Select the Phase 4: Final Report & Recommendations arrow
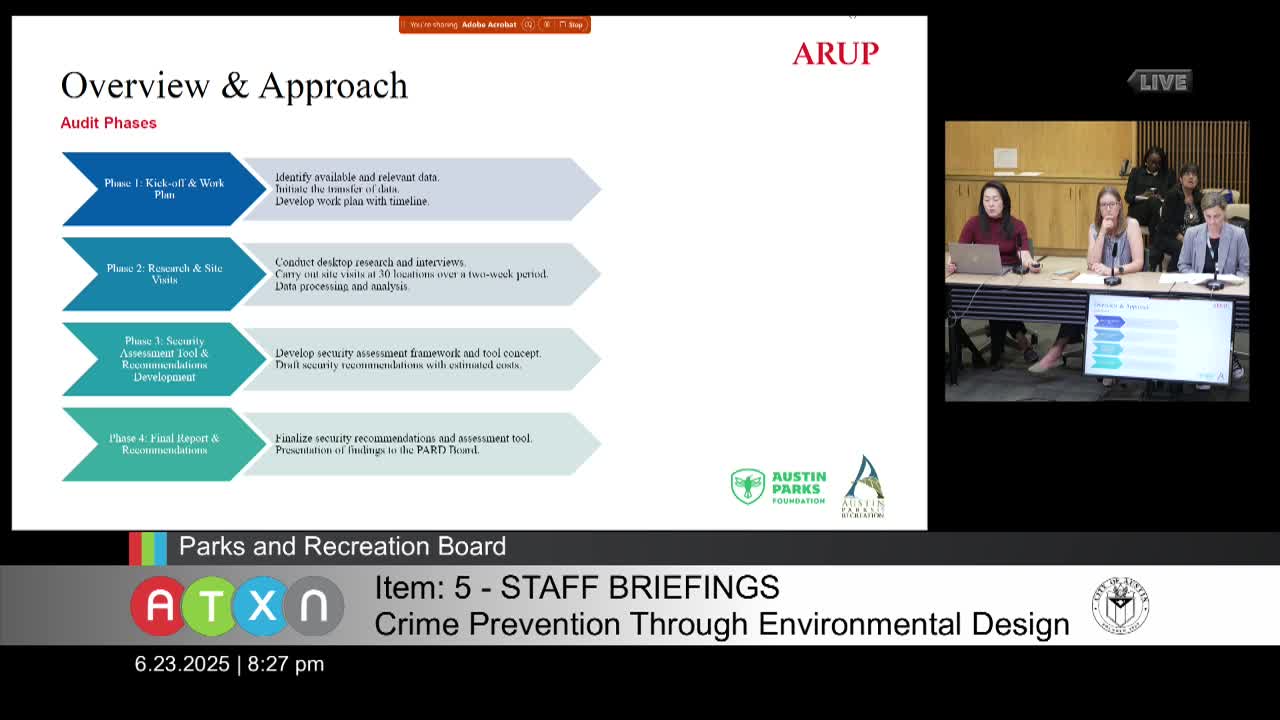 [164, 444]
